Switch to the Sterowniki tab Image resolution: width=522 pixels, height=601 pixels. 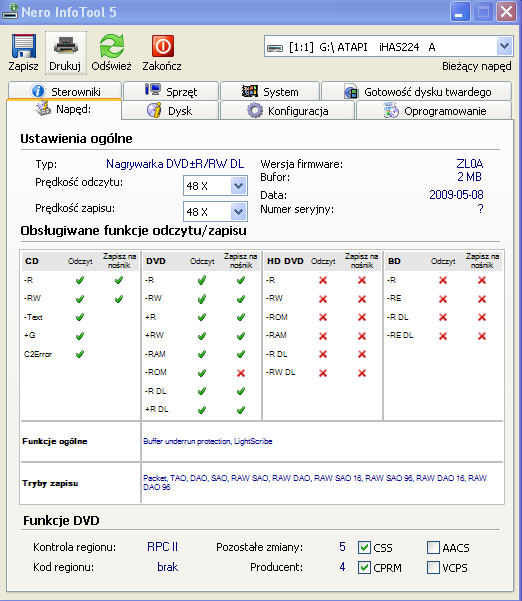(x=65, y=91)
